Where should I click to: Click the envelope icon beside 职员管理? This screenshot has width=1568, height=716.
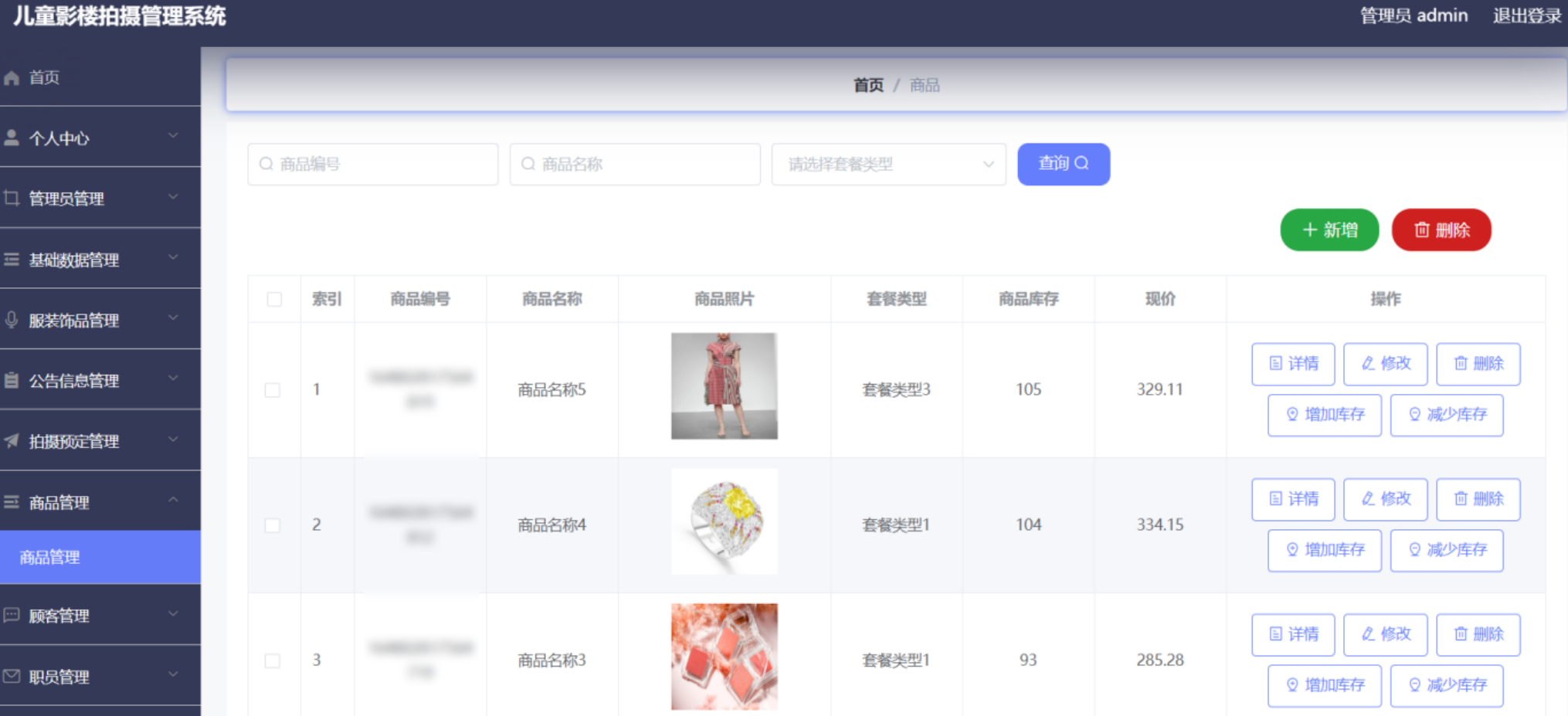click(x=12, y=677)
